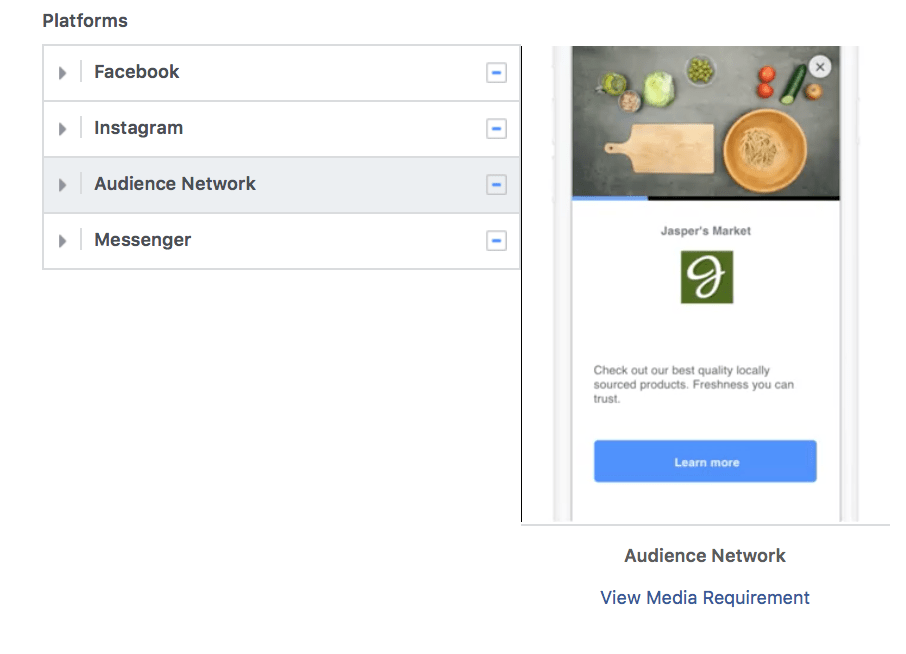Dismiss the ad preview image using the X icon
This screenshot has width=906, height=654.
coord(820,66)
